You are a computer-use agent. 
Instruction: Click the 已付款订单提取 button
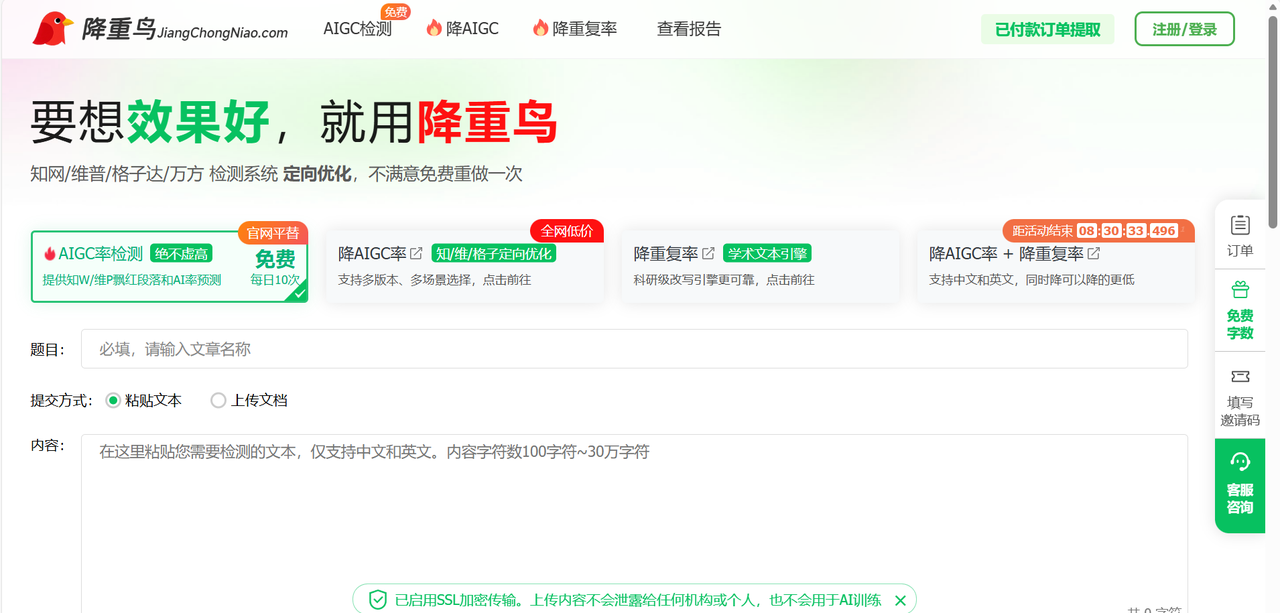1047,29
